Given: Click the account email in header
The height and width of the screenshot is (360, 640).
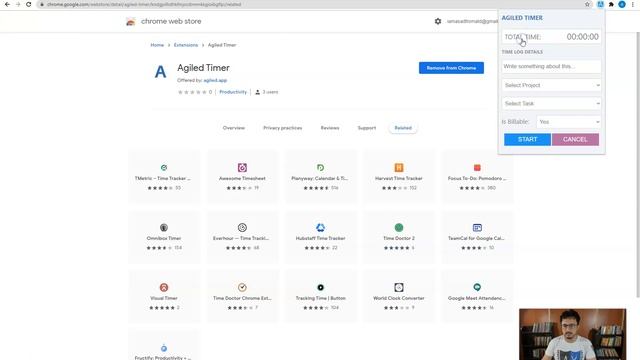Looking at the screenshot, I should pyautogui.click(x=472, y=21).
